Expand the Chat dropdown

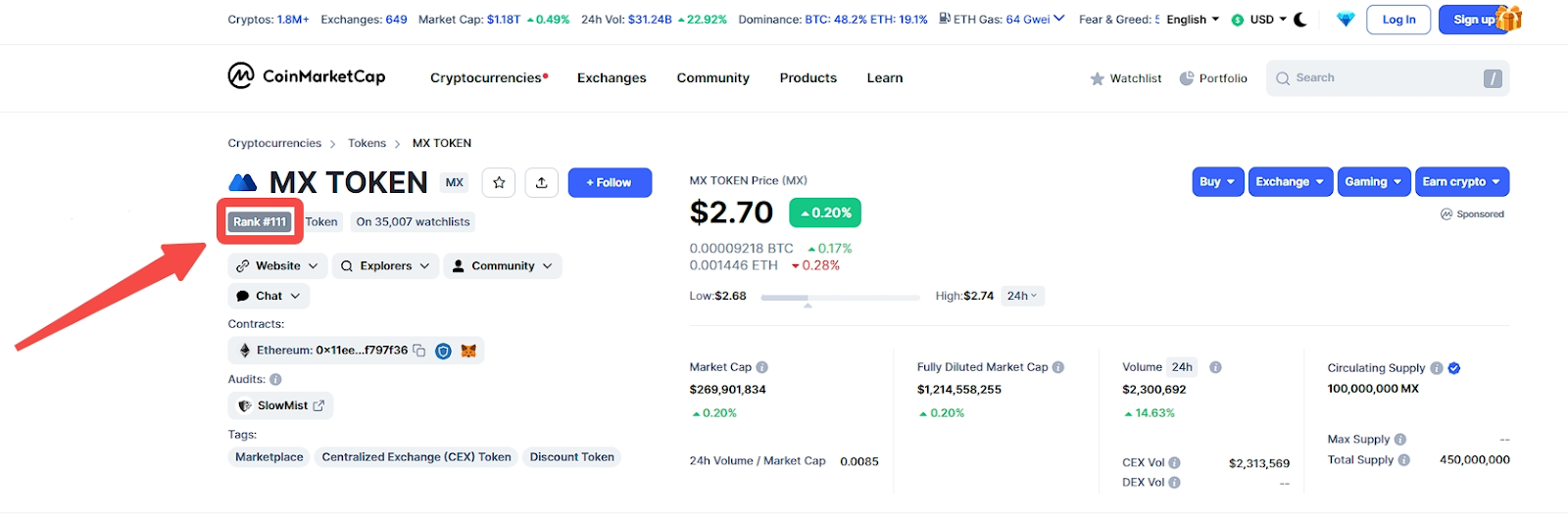pos(269,296)
